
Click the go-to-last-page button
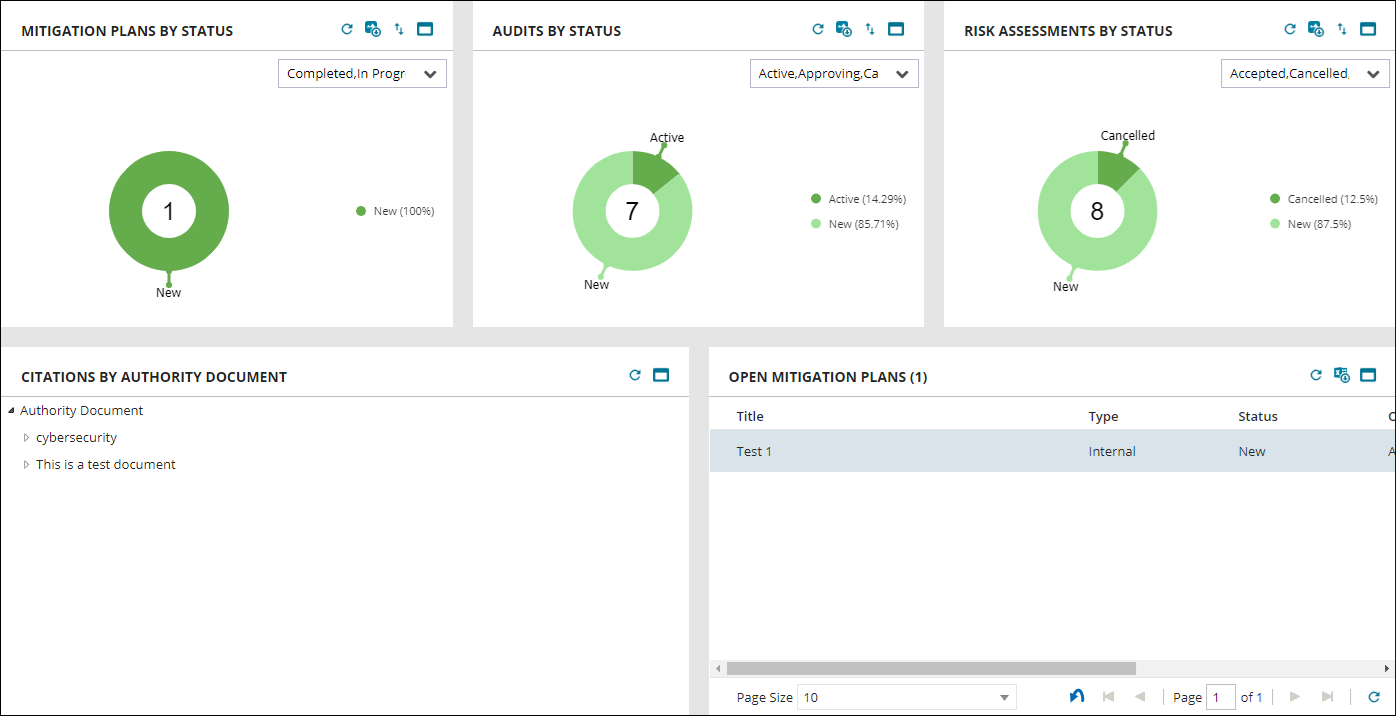(1328, 697)
